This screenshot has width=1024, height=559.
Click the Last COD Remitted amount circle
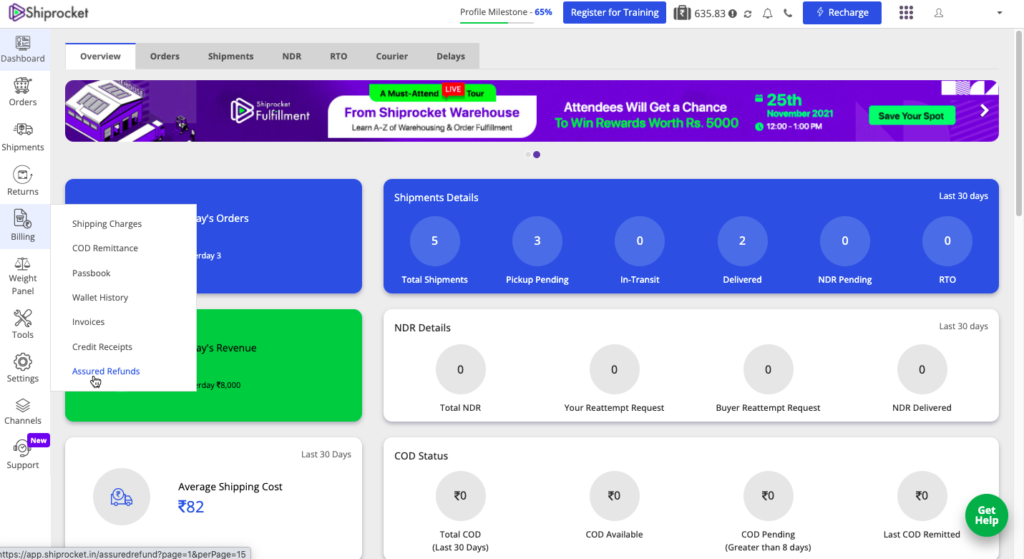(x=922, y=496)
